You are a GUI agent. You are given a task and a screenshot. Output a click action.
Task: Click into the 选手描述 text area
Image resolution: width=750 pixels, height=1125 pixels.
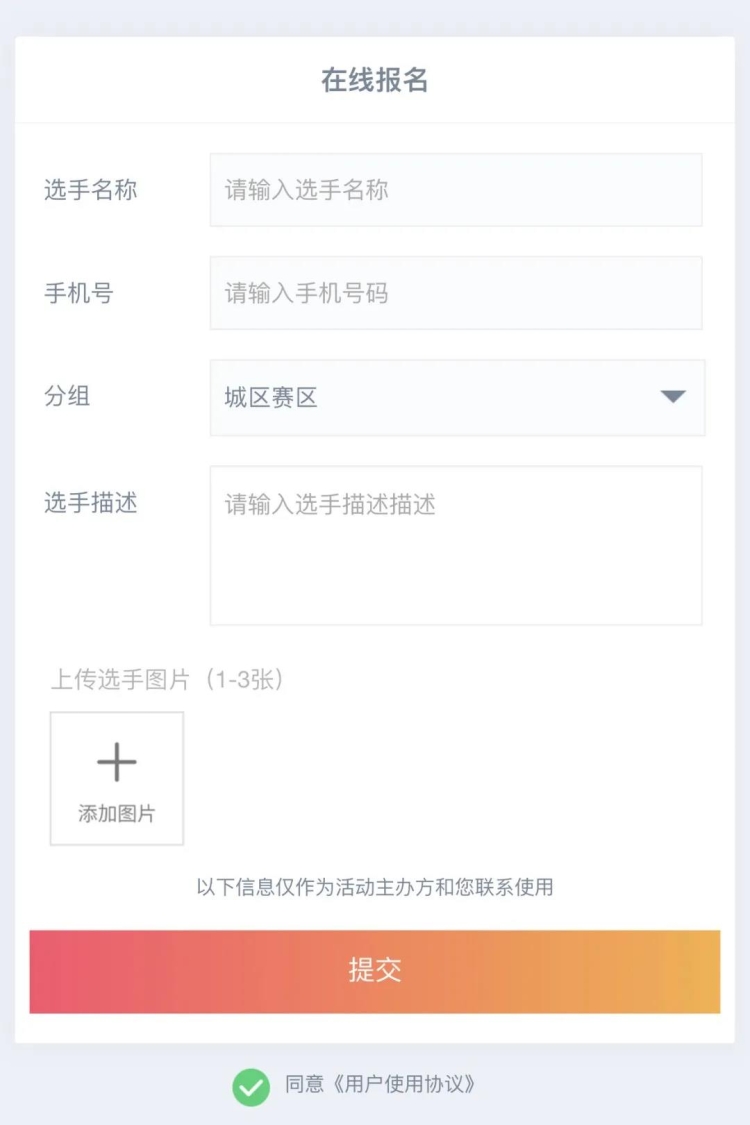(x=455, y=560)
